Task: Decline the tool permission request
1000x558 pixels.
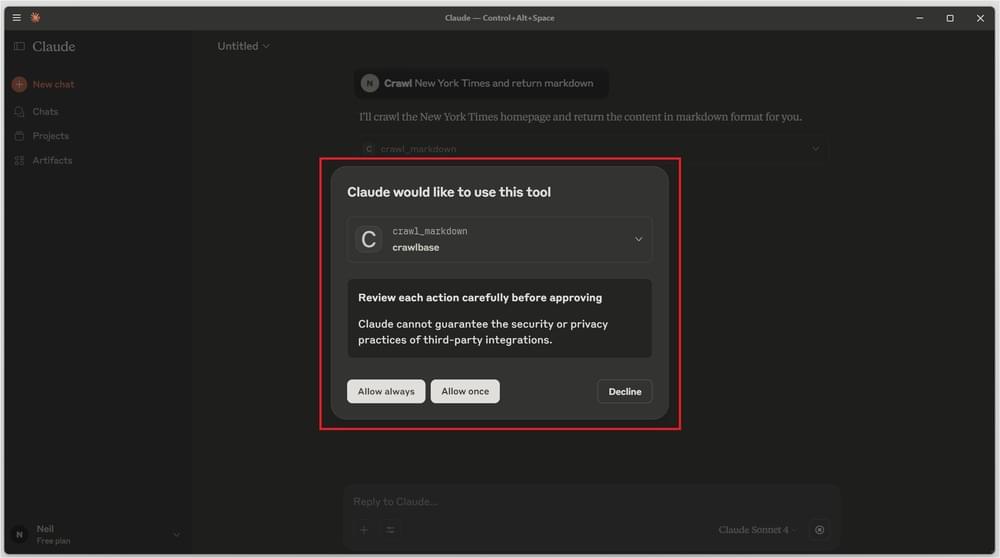Action: [624, 391]
